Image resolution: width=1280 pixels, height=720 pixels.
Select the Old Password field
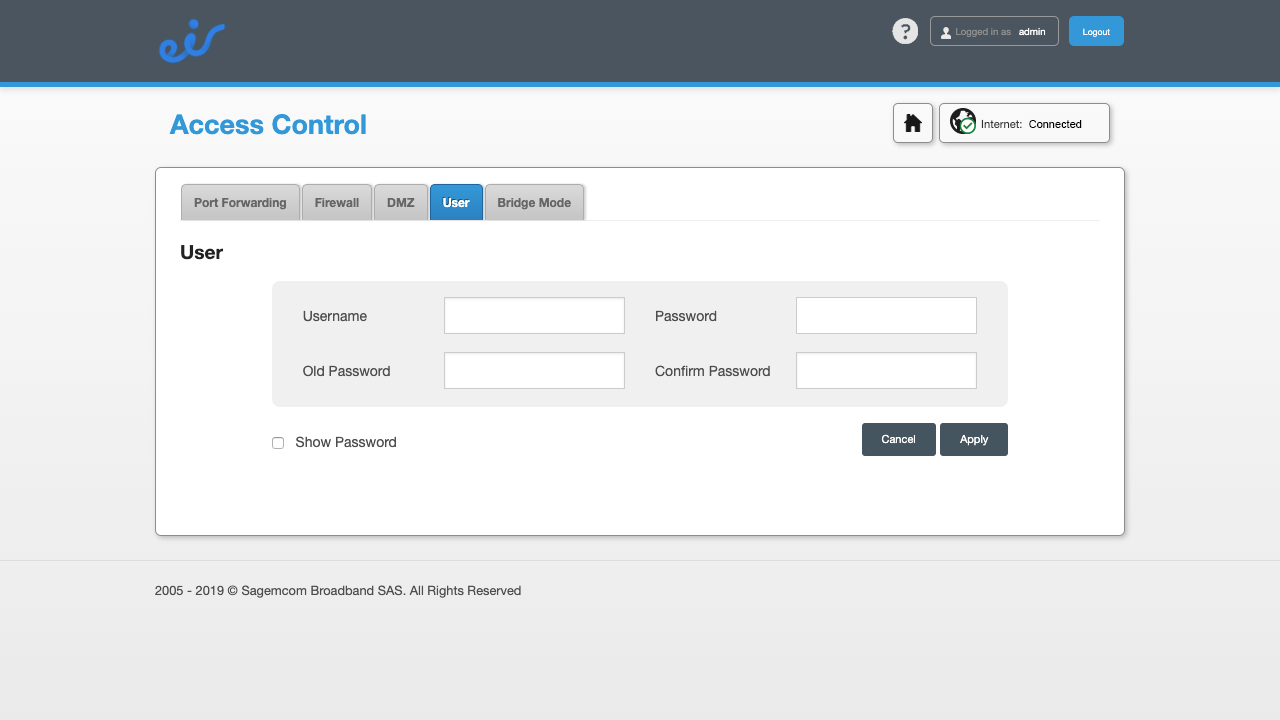pyautogui.click(x=534, y=370)
